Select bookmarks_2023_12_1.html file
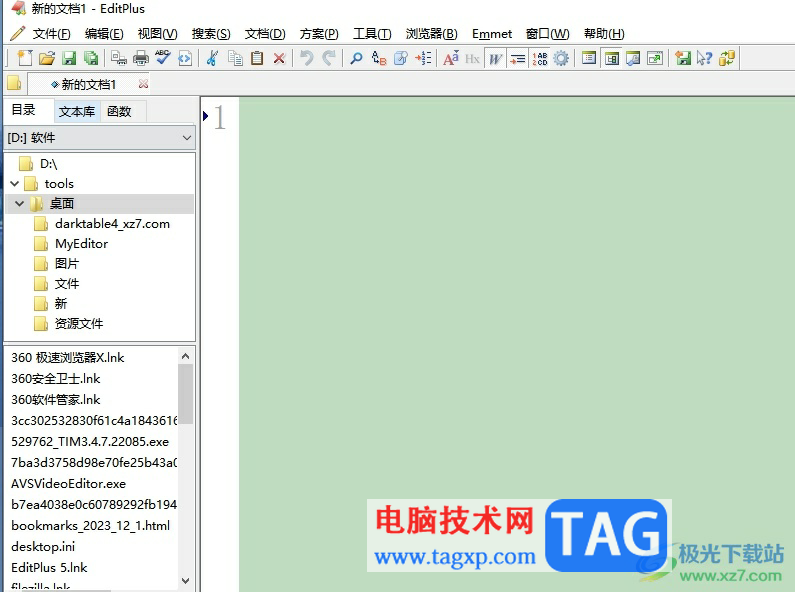The width and height of the screenshot is (795, 592). (90, 526)
